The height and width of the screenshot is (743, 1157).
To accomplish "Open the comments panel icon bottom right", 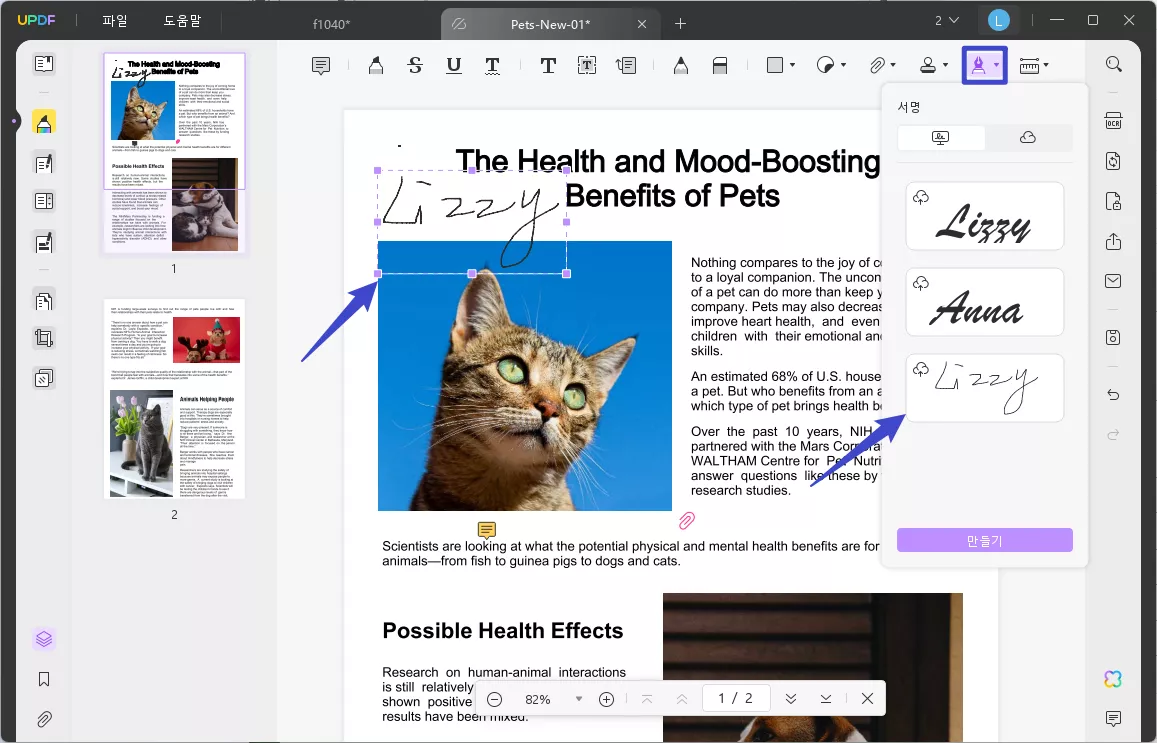I will (x=1113, y=718).
